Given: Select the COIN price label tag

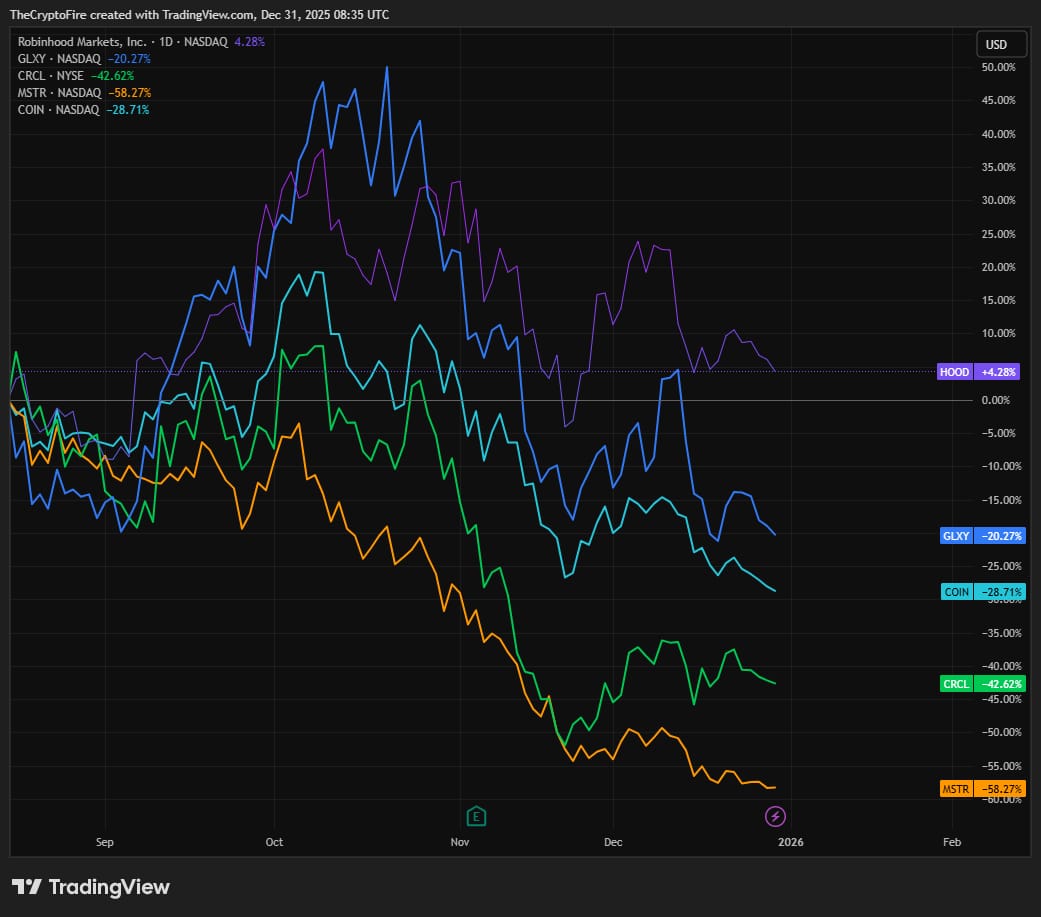Looking at the screenshot, I should point(983,592).
